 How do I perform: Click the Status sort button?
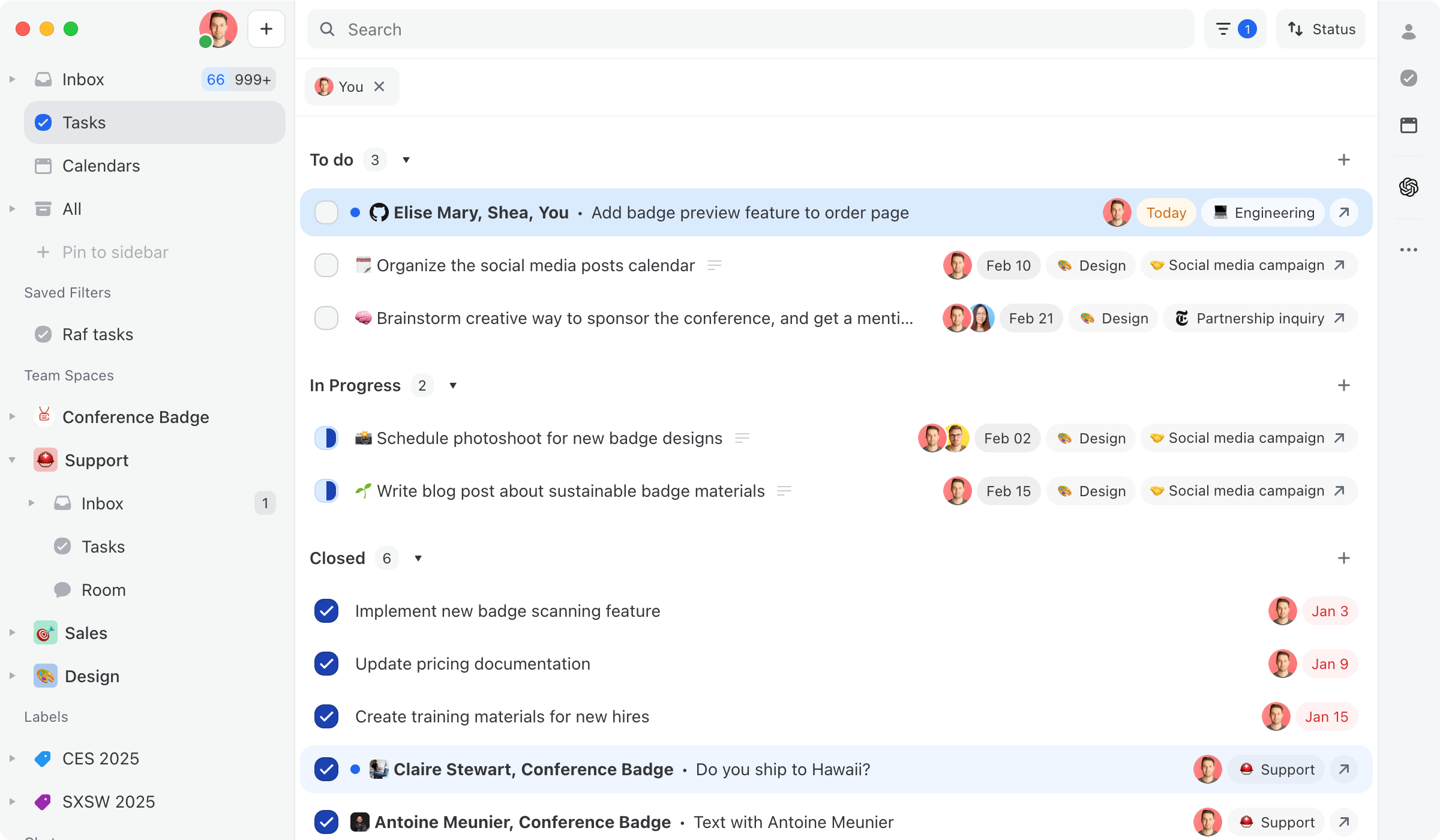[x=1320, y=28]
